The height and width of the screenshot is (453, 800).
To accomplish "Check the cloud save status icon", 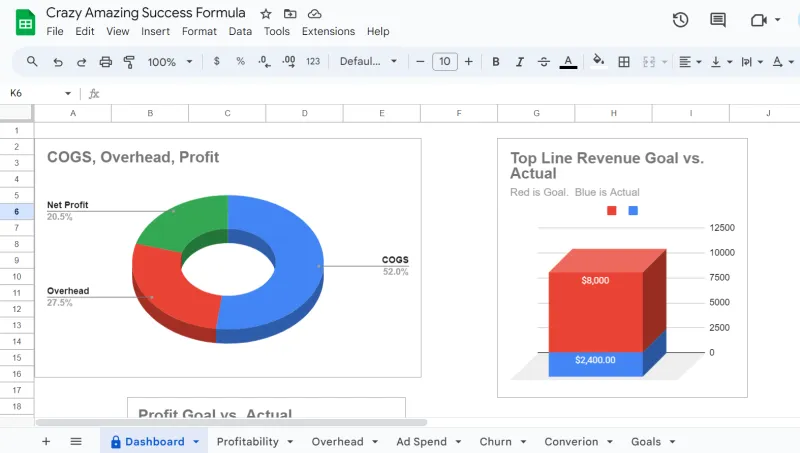I will [315, 14].
